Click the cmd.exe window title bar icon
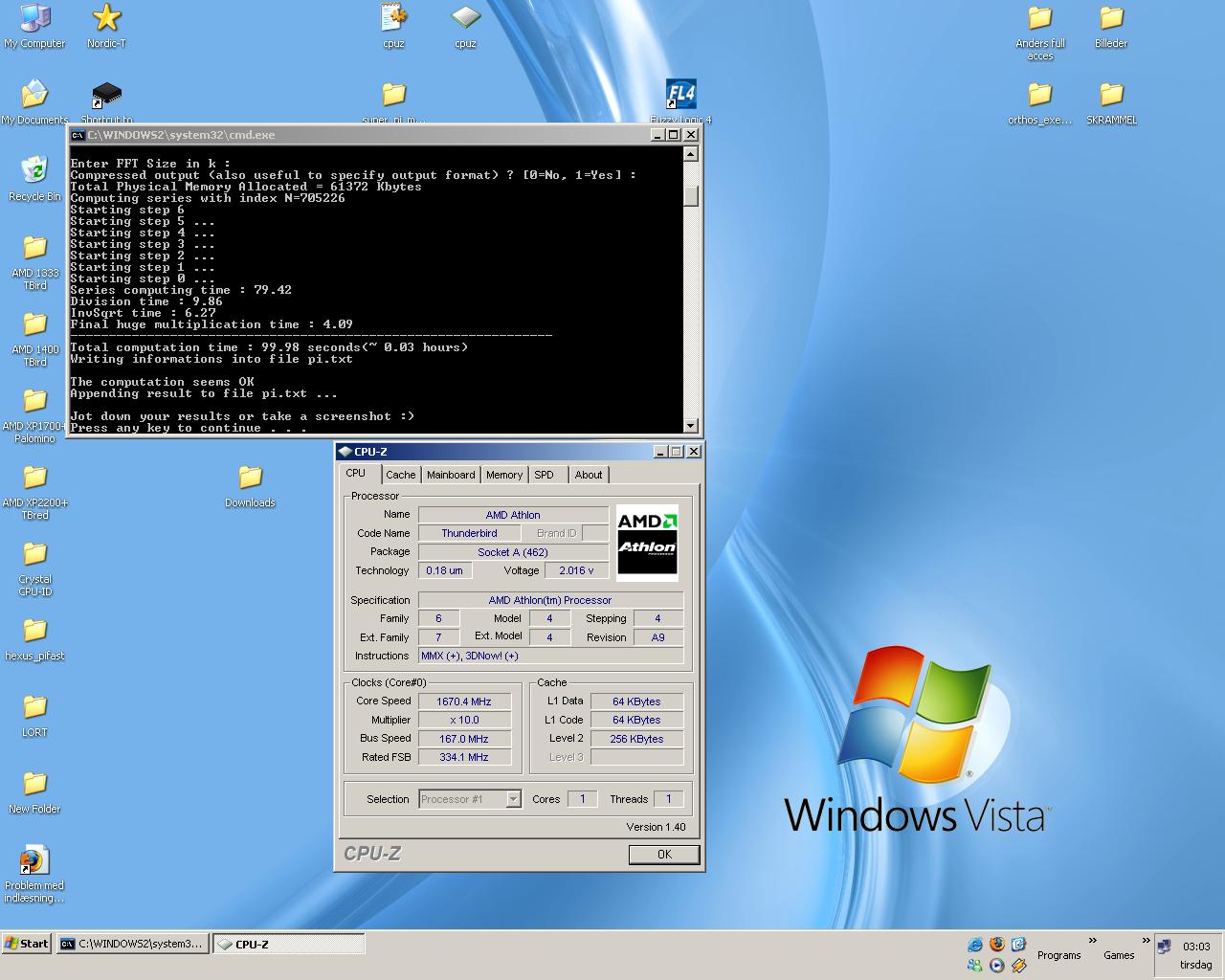Viewport: 1225px width, 980px height. pyautogui.click(x=78, y=135)
